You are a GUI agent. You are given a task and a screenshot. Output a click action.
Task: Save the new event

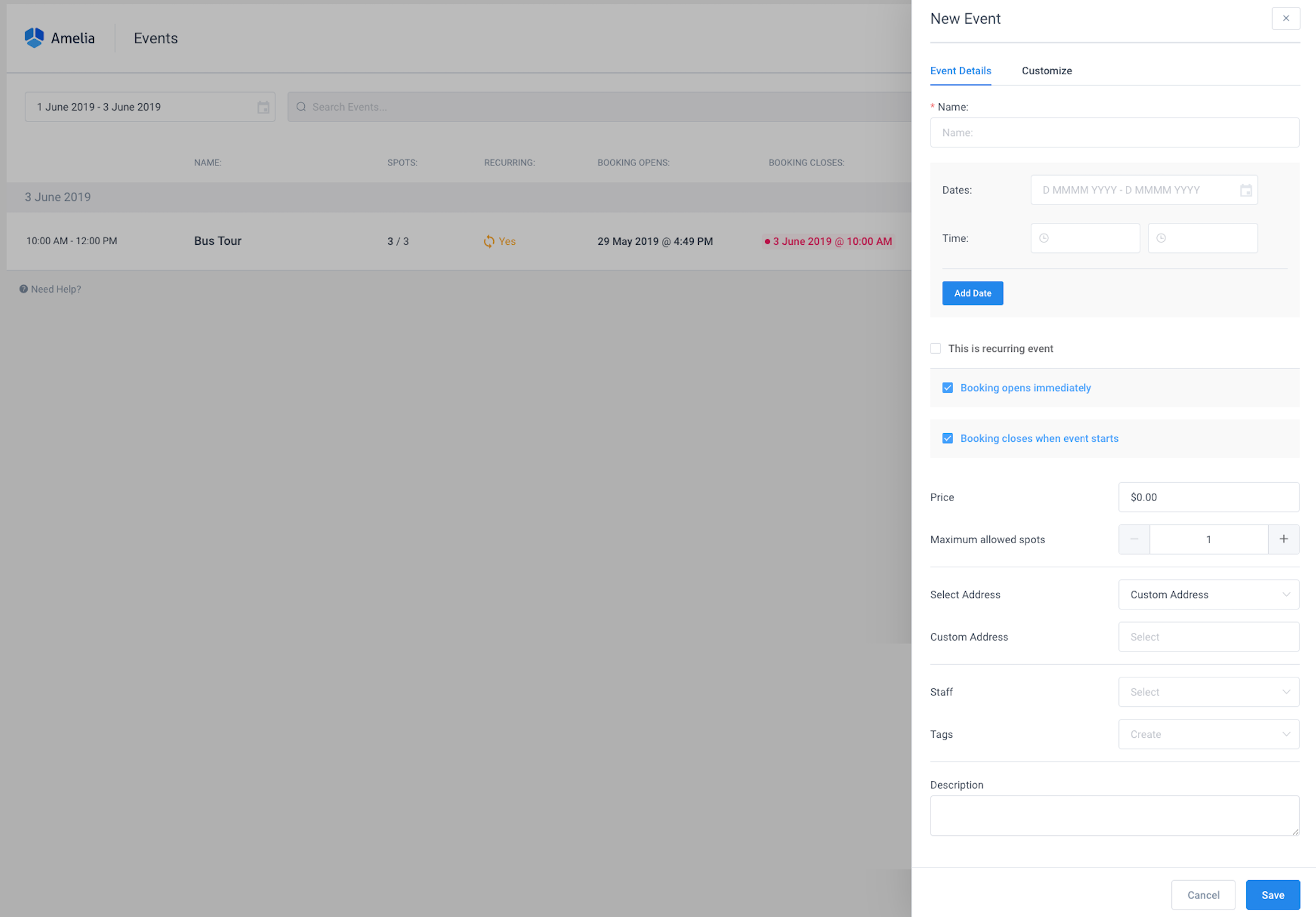1272,895
